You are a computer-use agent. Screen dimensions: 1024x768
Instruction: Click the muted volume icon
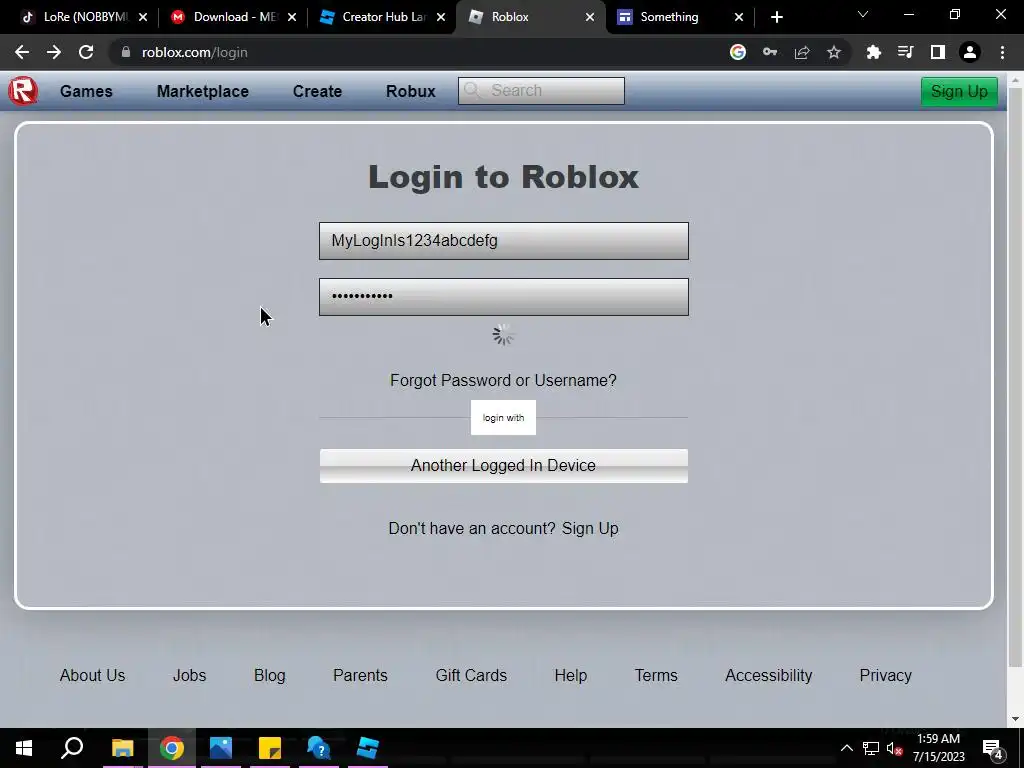(894, 748)
